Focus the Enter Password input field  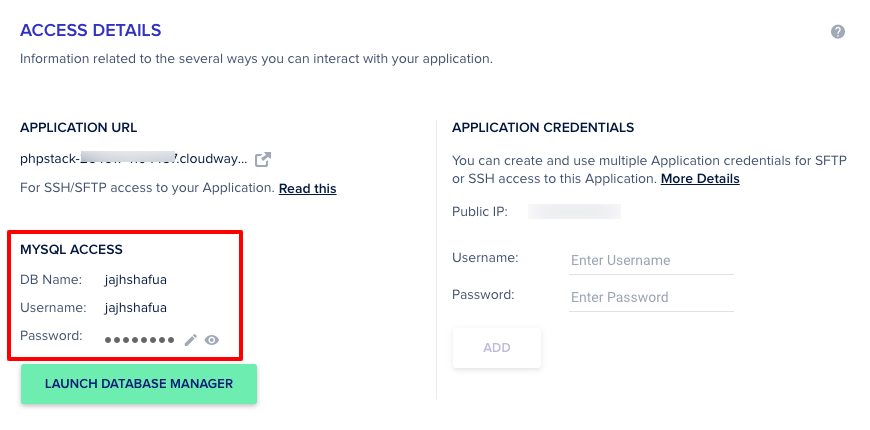[651, 297]
